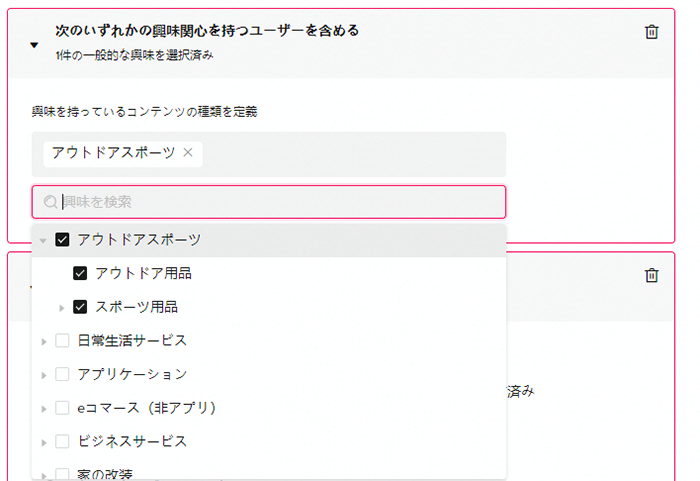700x481 pixels.
Task: Check the ビジネスサービス checkbox
Action: 62,441
